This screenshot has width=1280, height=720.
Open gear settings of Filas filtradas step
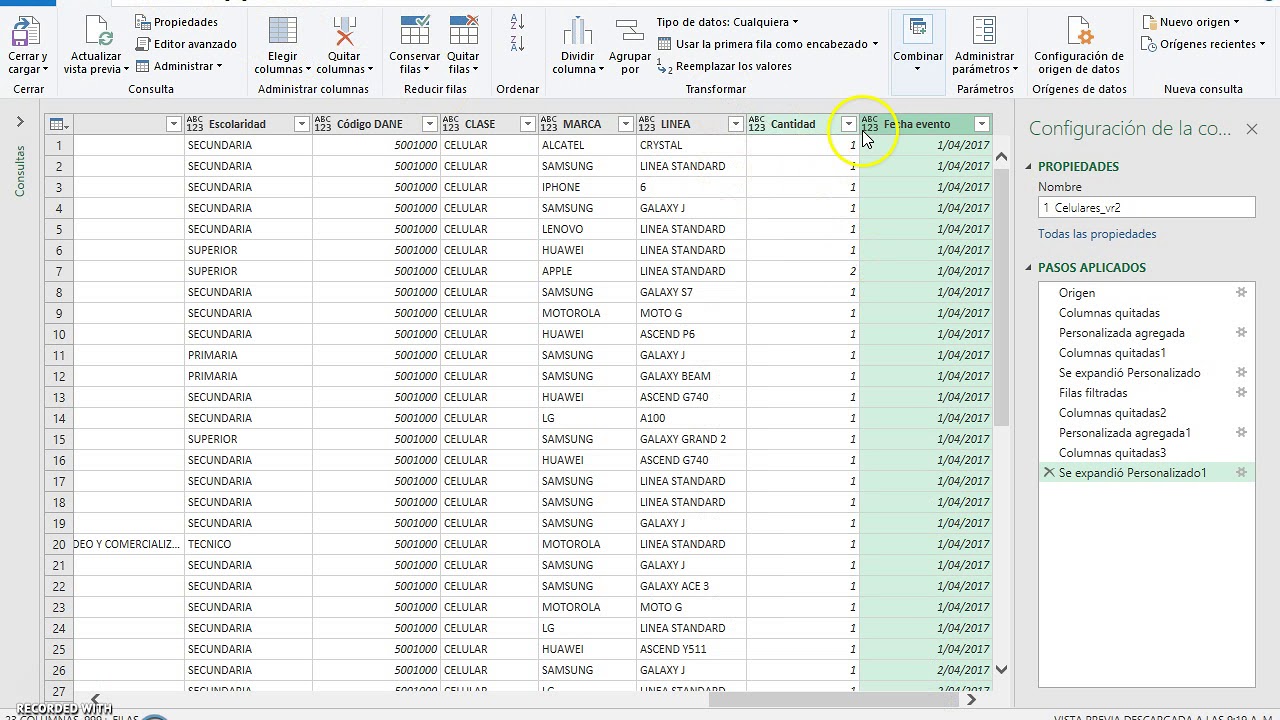click(x=1241, y=393)
